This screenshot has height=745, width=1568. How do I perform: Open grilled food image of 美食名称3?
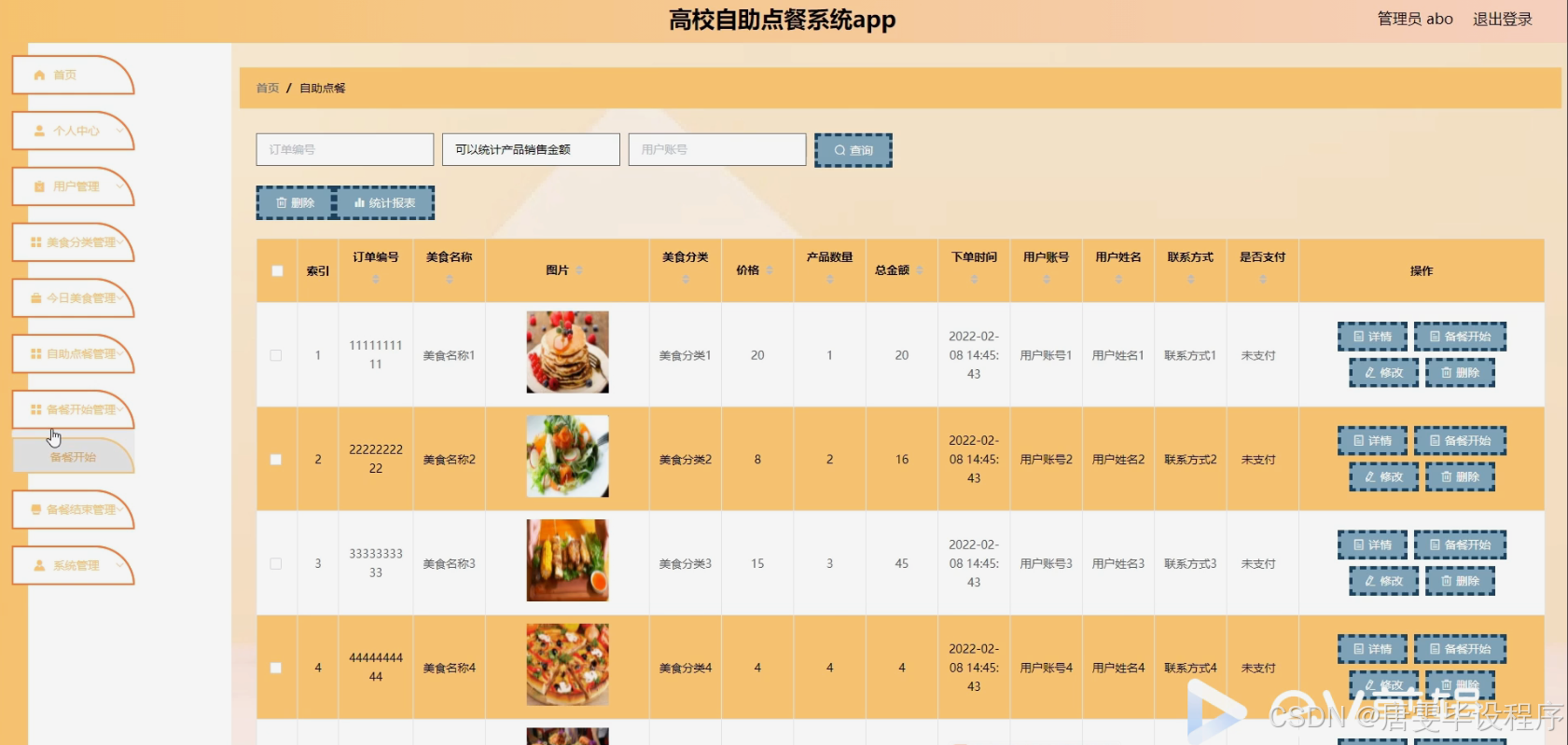567,560
